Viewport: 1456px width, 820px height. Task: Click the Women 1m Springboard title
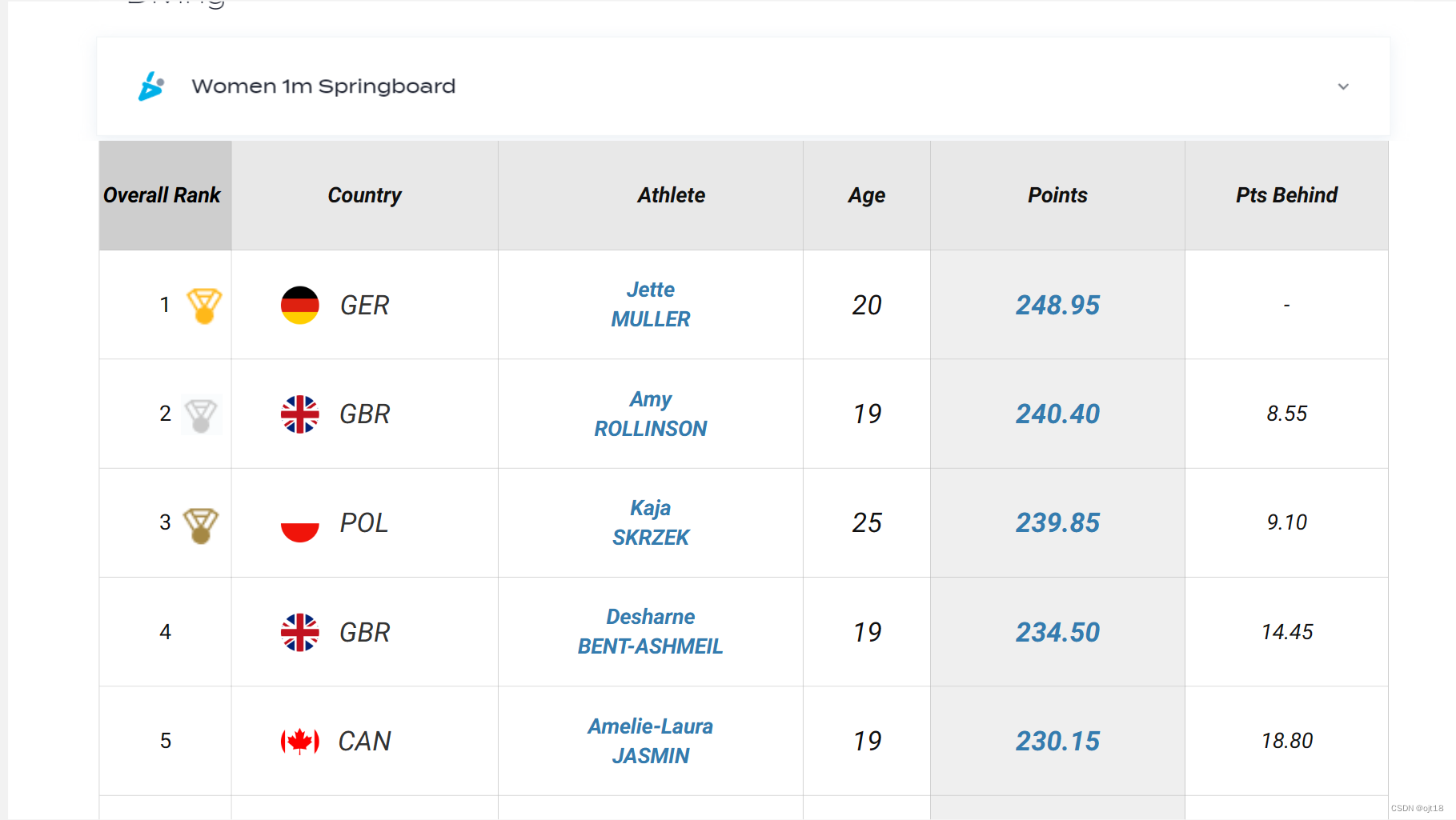coord(323,86)
